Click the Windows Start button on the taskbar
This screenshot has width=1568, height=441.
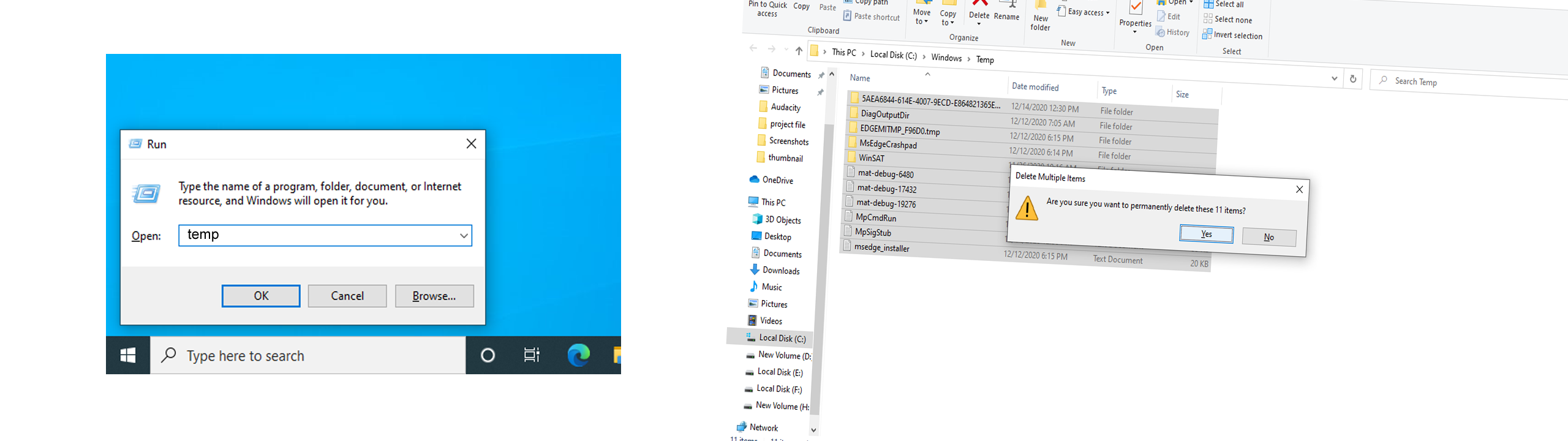(x=128, y=355)
